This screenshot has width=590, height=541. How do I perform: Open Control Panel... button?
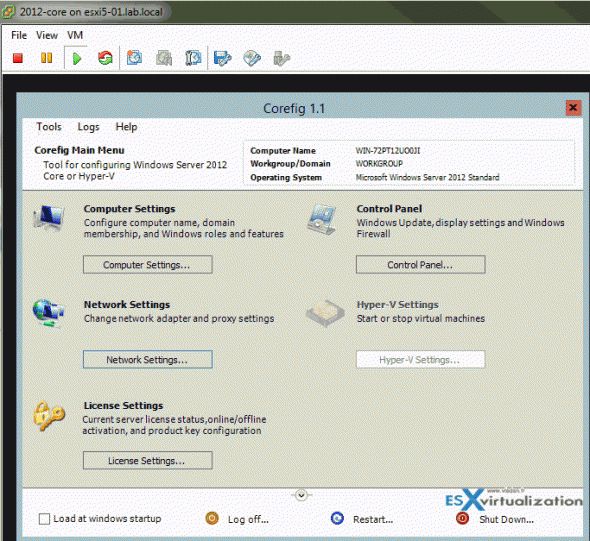pos(421,264)
